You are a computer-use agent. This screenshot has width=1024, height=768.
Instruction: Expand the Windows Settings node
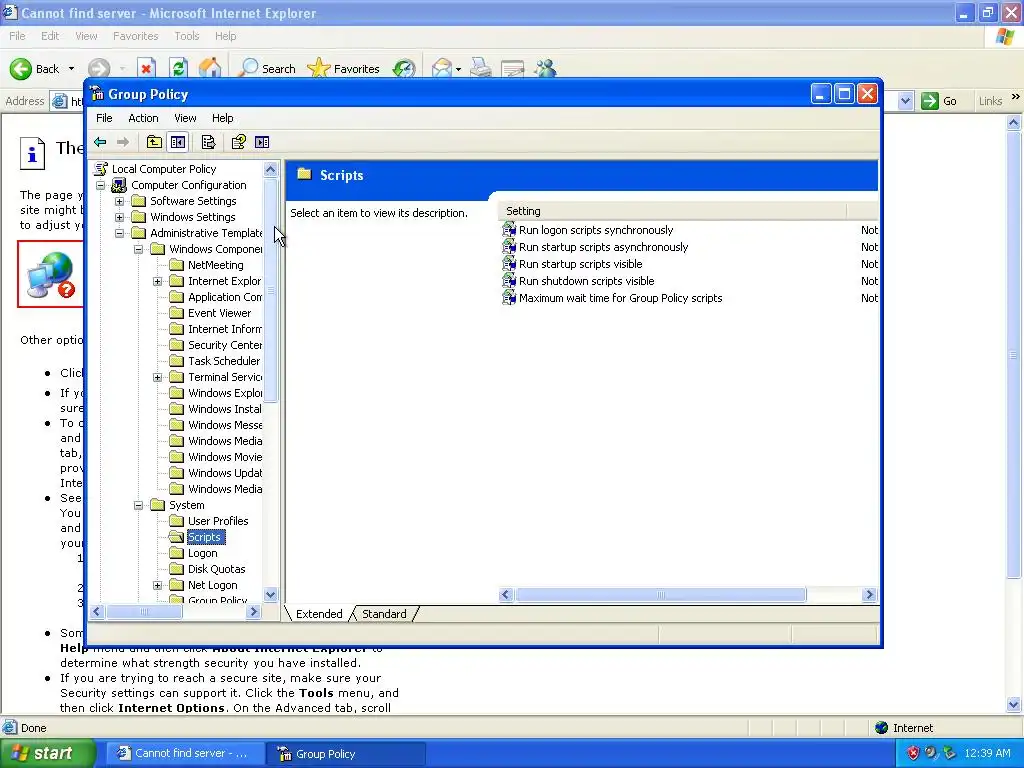tap(120, 217)
